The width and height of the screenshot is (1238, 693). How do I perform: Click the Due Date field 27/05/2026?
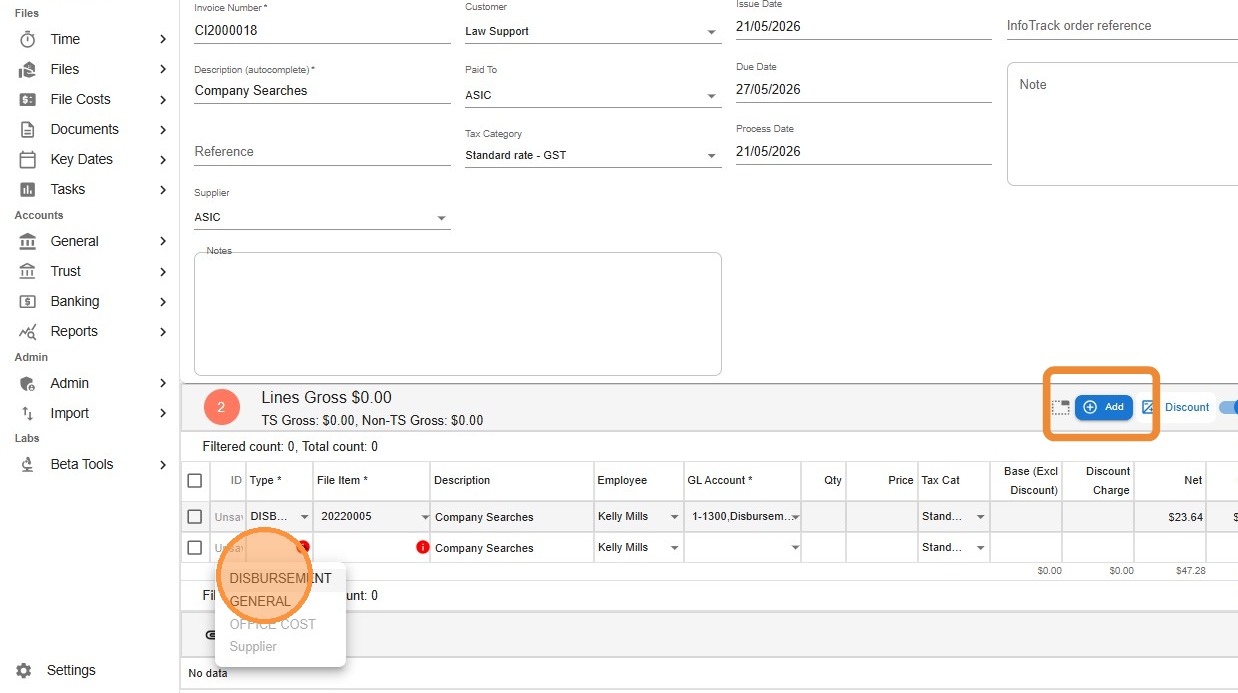863,90
